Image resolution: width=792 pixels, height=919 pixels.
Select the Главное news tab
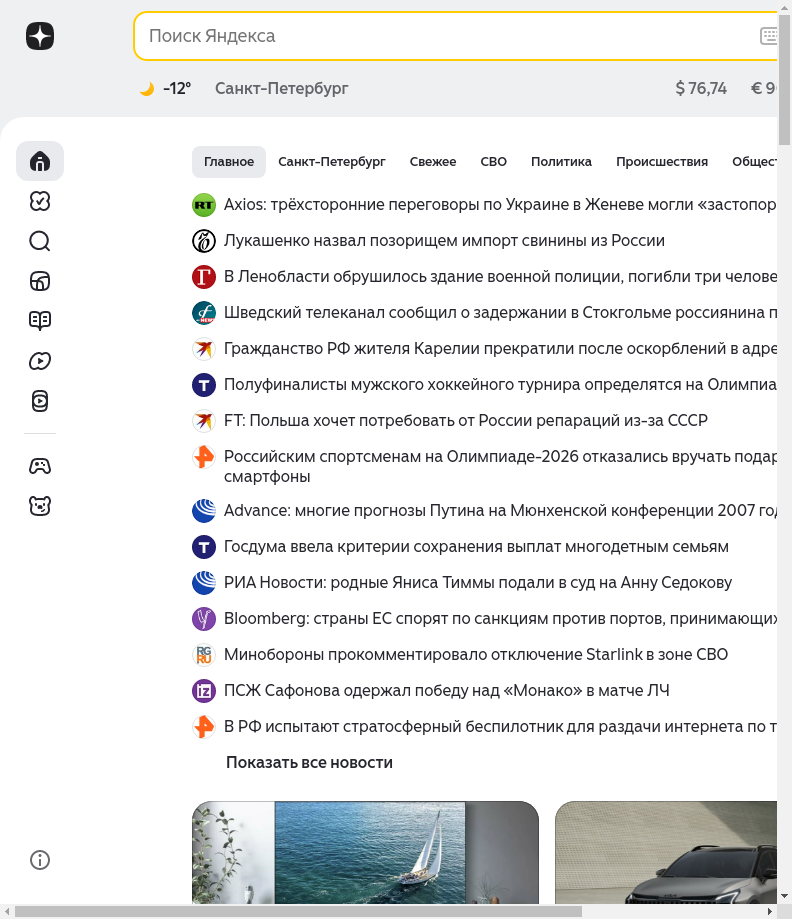(x=229, y=162)
